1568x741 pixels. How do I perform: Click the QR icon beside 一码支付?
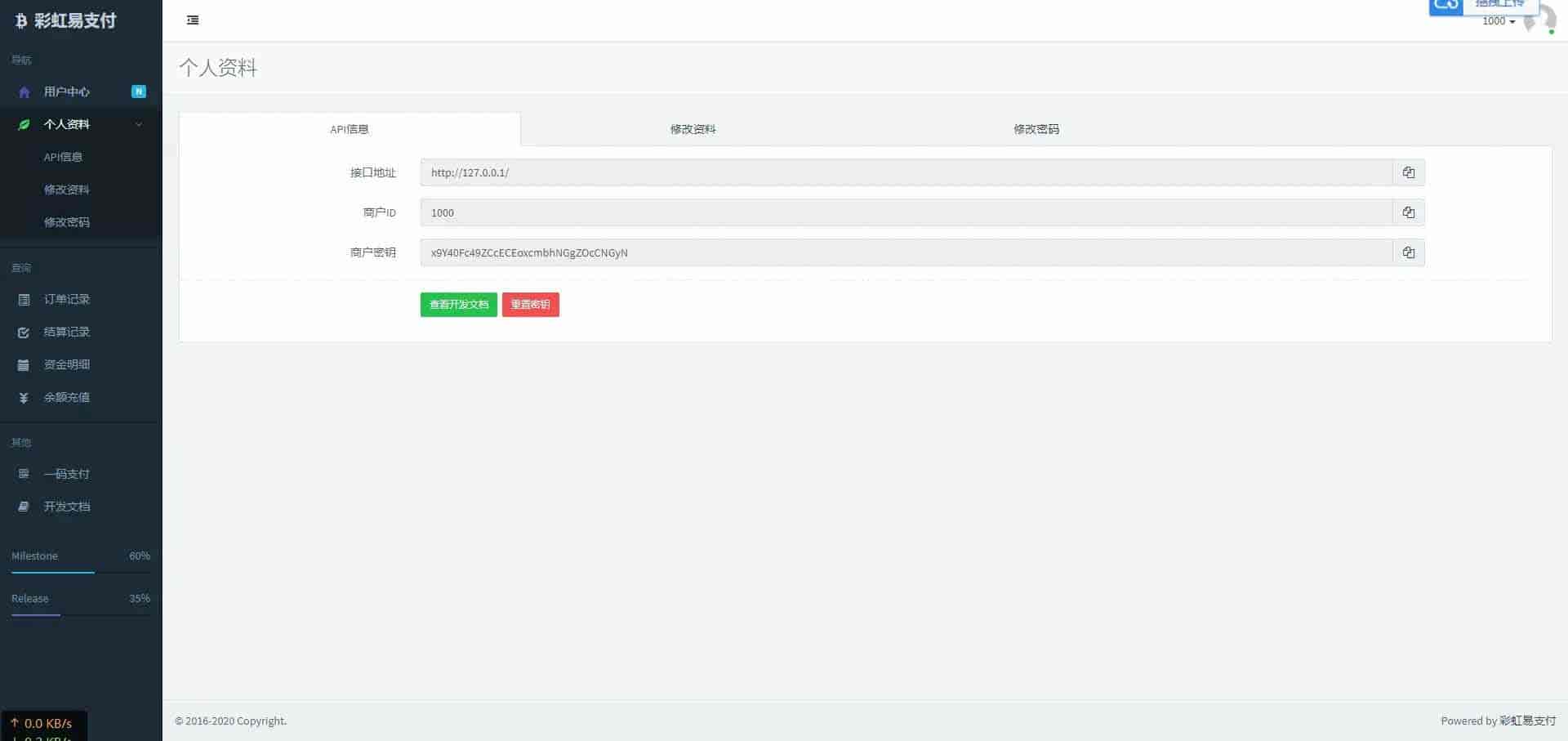click(x=24, y=474)
